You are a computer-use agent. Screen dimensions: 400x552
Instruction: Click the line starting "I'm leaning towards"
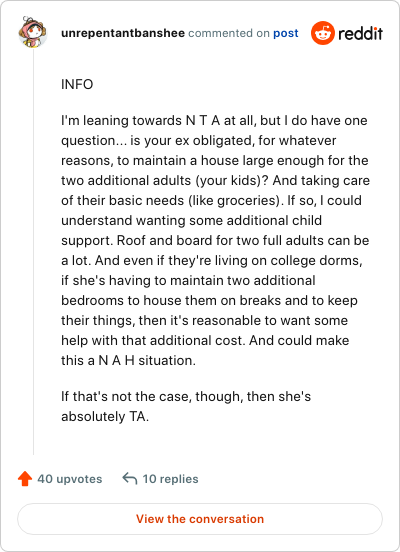click(214, 120)
